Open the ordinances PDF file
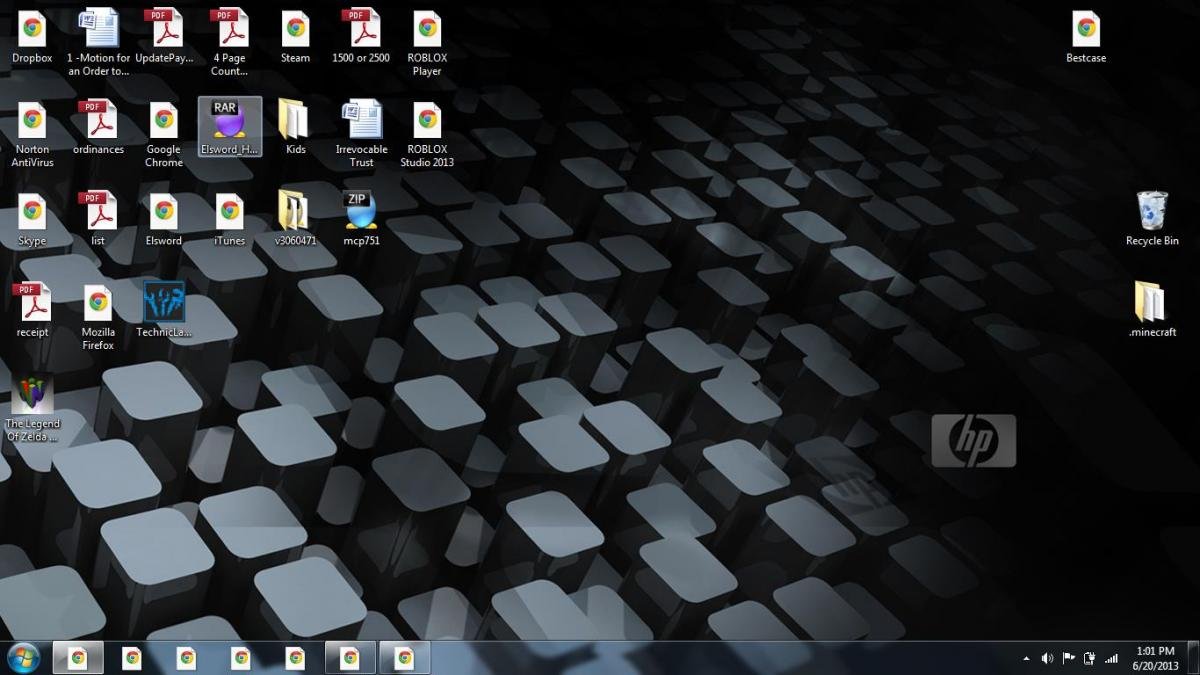 (98, 129)
